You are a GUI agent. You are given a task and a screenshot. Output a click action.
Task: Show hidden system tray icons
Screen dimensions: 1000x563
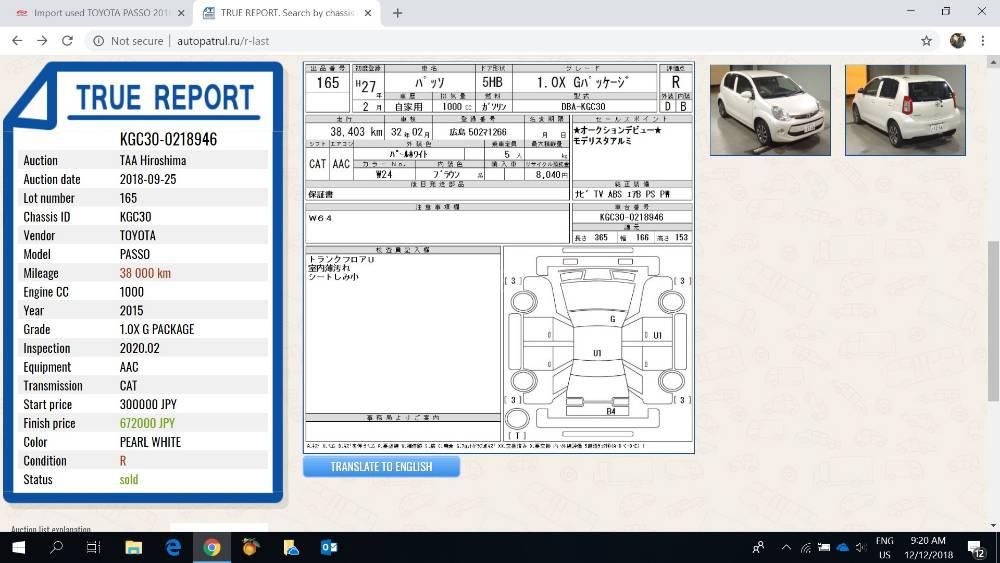[786, 547]
